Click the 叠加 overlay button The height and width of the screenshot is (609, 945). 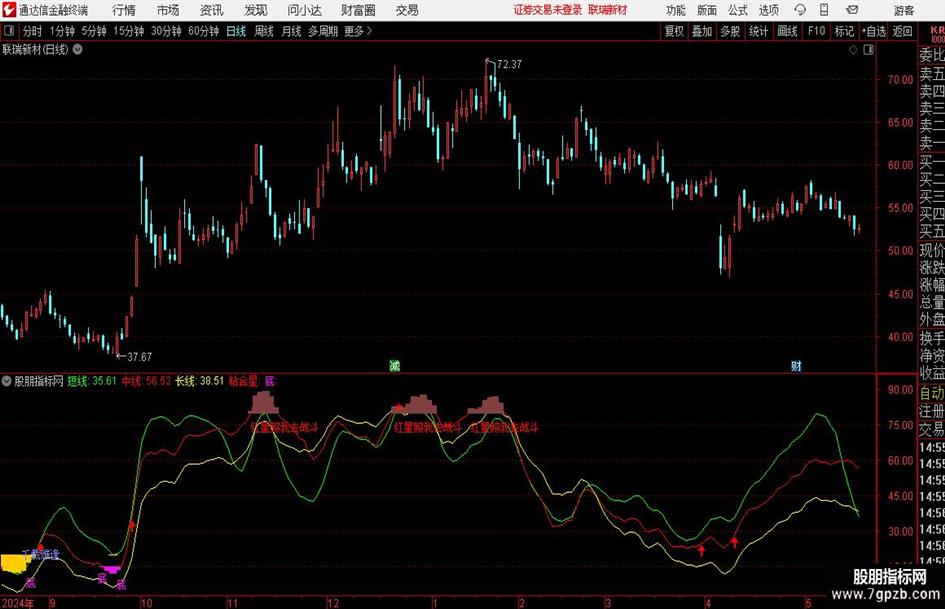[x=702, y=31]
